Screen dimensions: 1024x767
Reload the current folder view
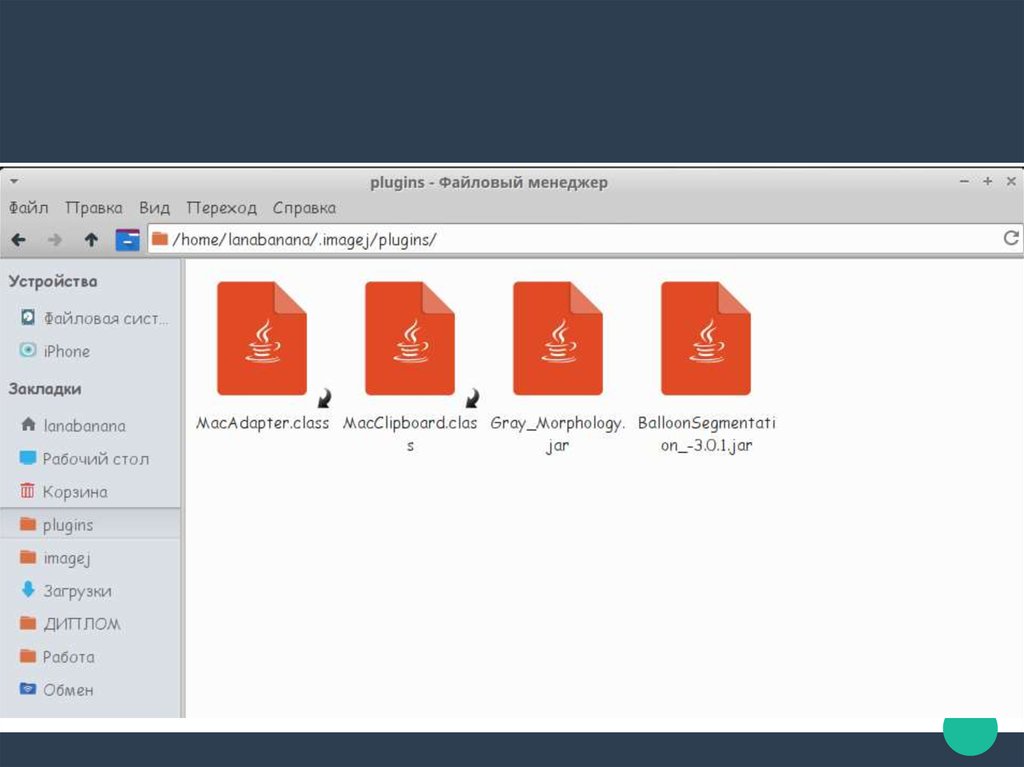click(1010, 239)
